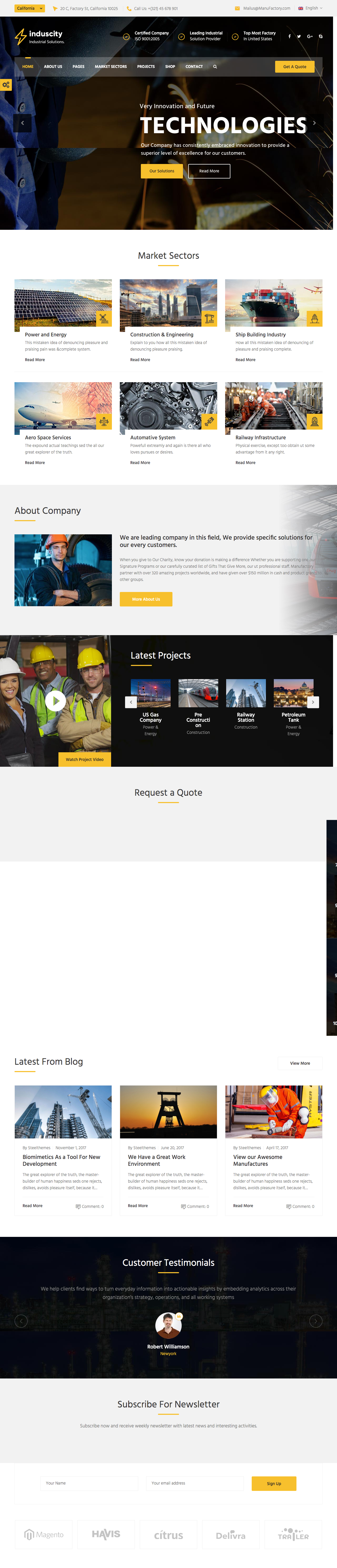Open the Petroleum Tank project thumbnail
This screenshot has height=1568, width=337.
294,693
